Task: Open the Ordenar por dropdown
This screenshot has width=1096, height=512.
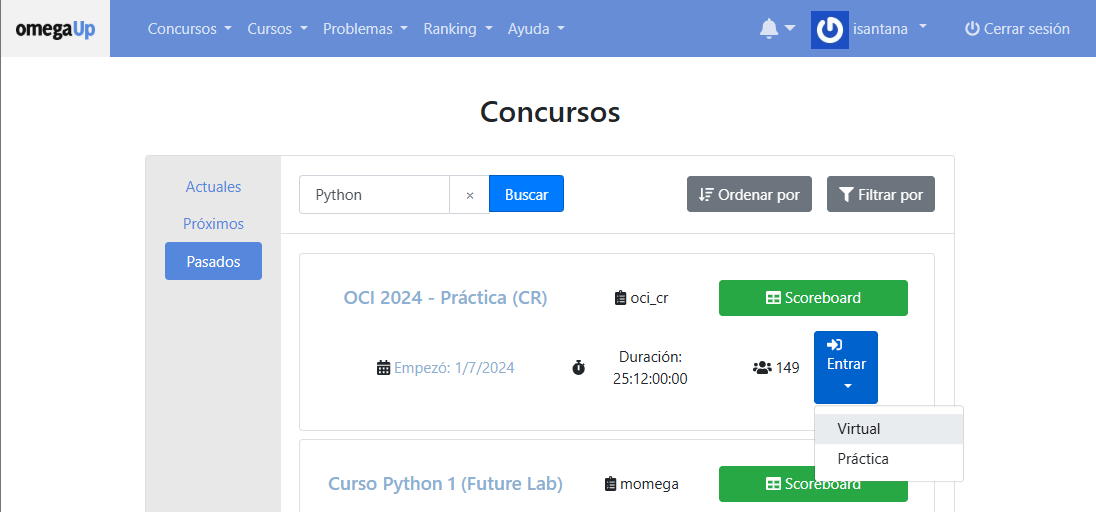Action: [749, 194]
